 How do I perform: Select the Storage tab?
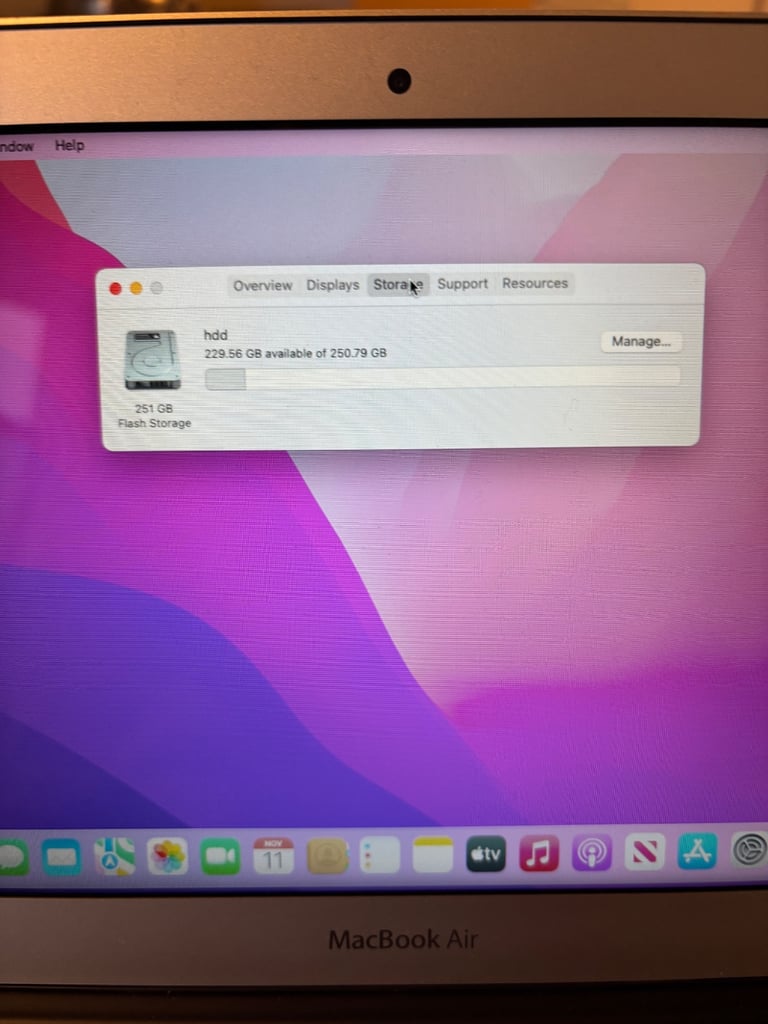398,285
